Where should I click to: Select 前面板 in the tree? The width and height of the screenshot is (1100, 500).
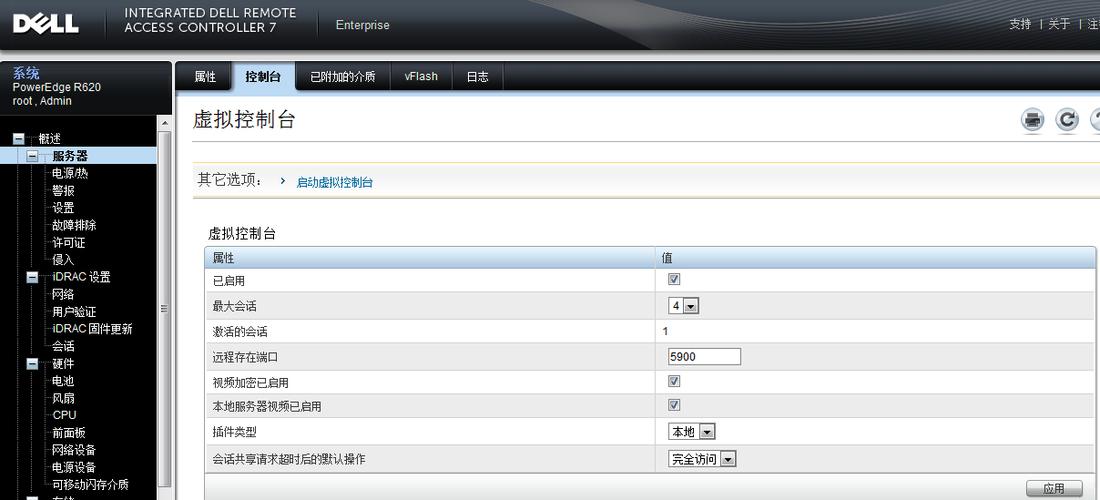69,433
